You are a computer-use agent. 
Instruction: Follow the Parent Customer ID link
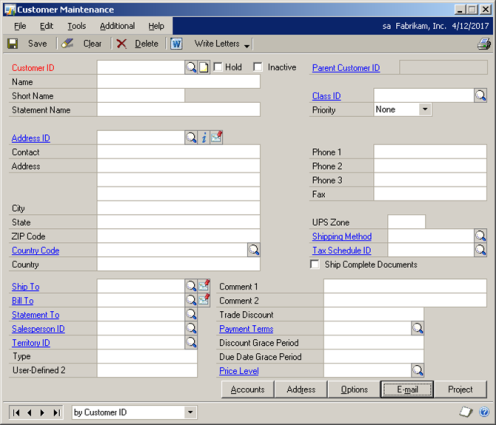[x=346, y=68]
